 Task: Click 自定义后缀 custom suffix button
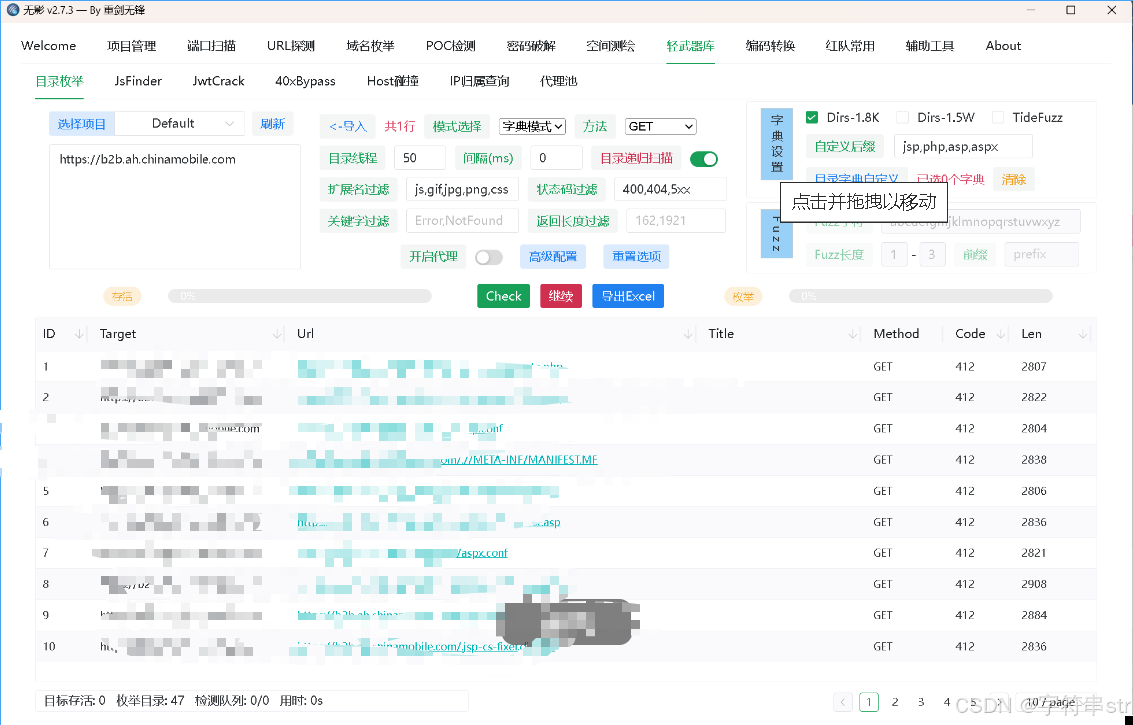(x=846, y=146)
